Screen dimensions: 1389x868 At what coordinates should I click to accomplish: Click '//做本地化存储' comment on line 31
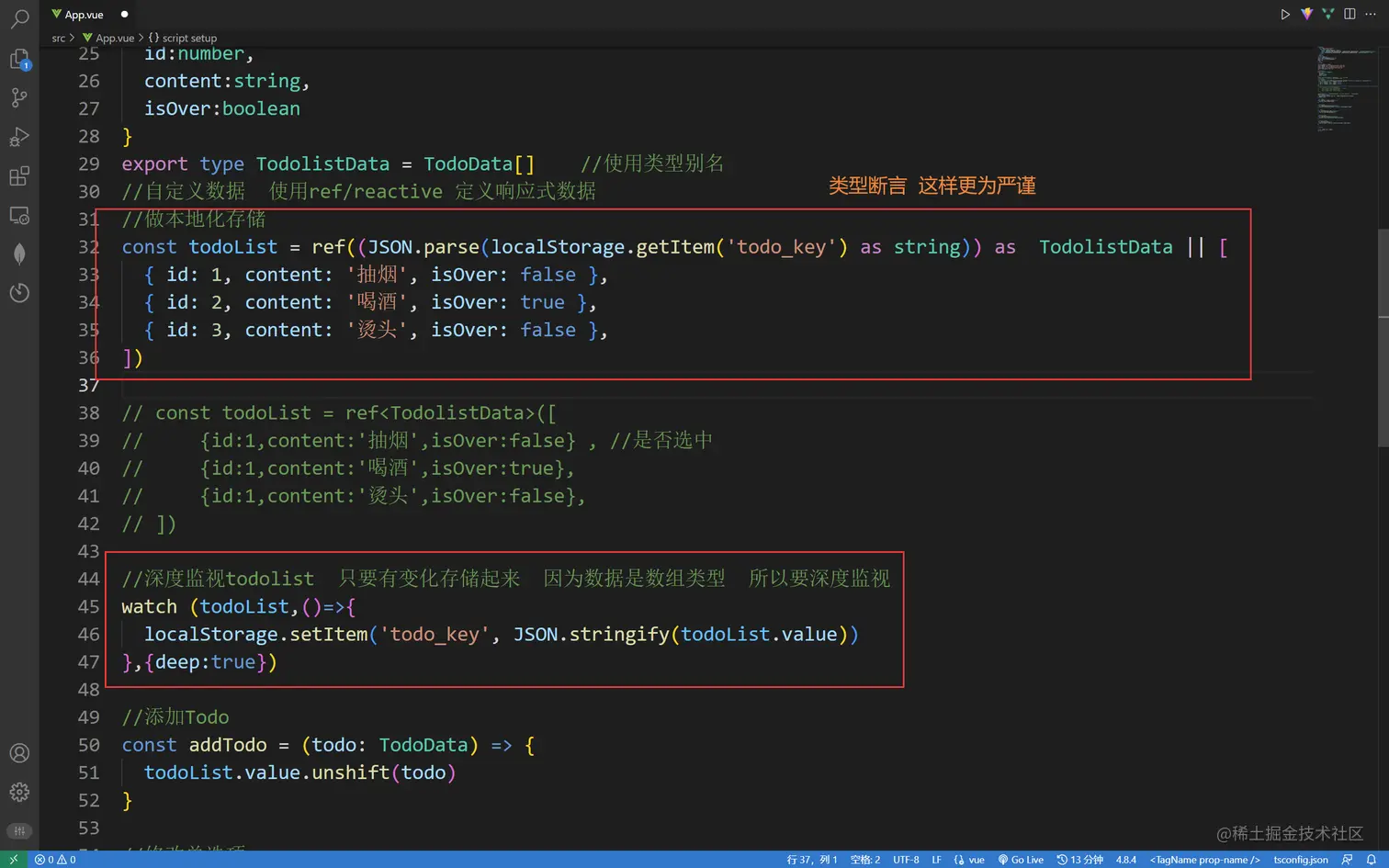click(x=194, y=220)
